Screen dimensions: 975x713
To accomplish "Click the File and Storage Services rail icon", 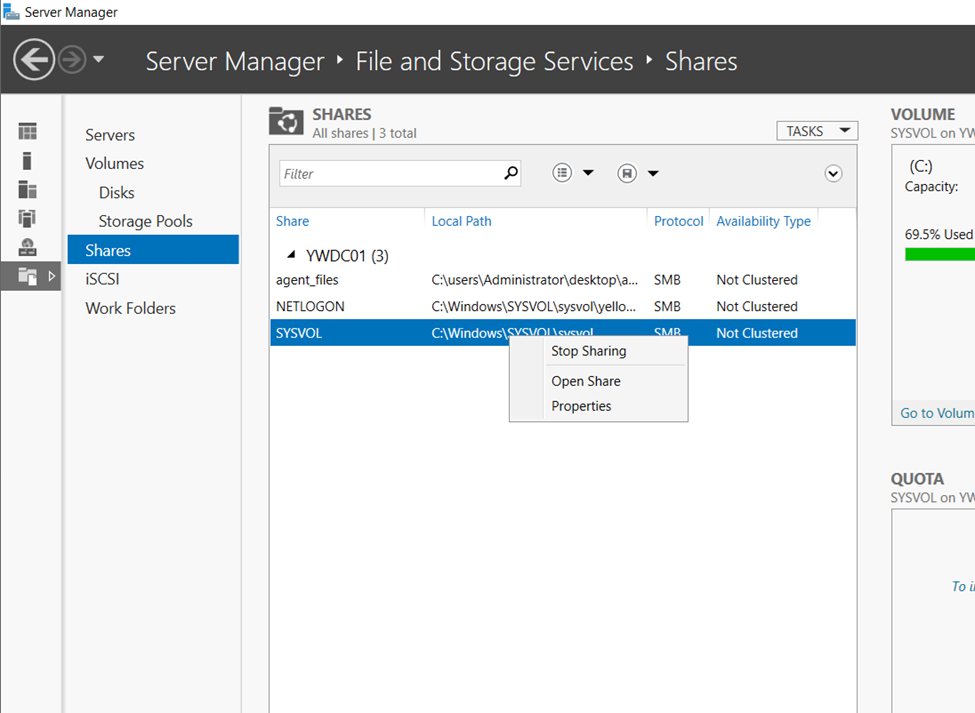I will pos(27,276).
